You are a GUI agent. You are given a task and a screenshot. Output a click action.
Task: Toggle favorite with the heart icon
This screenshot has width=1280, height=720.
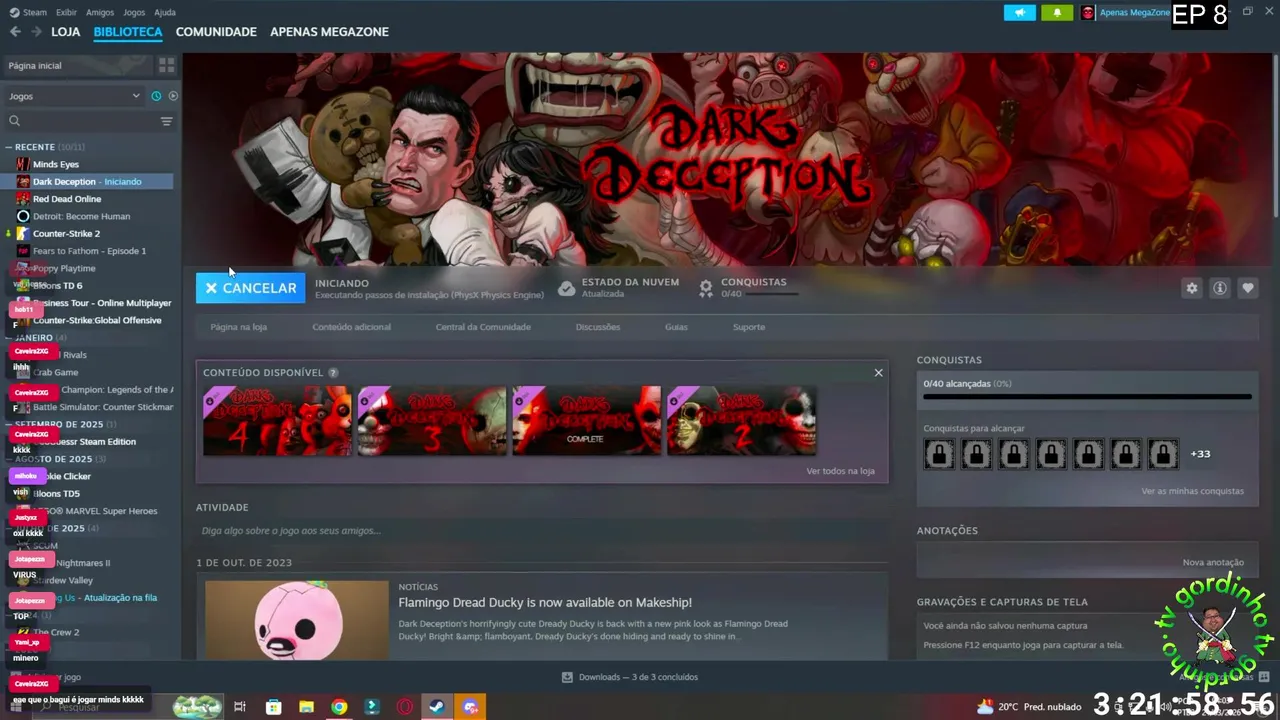click(1247, 288)
